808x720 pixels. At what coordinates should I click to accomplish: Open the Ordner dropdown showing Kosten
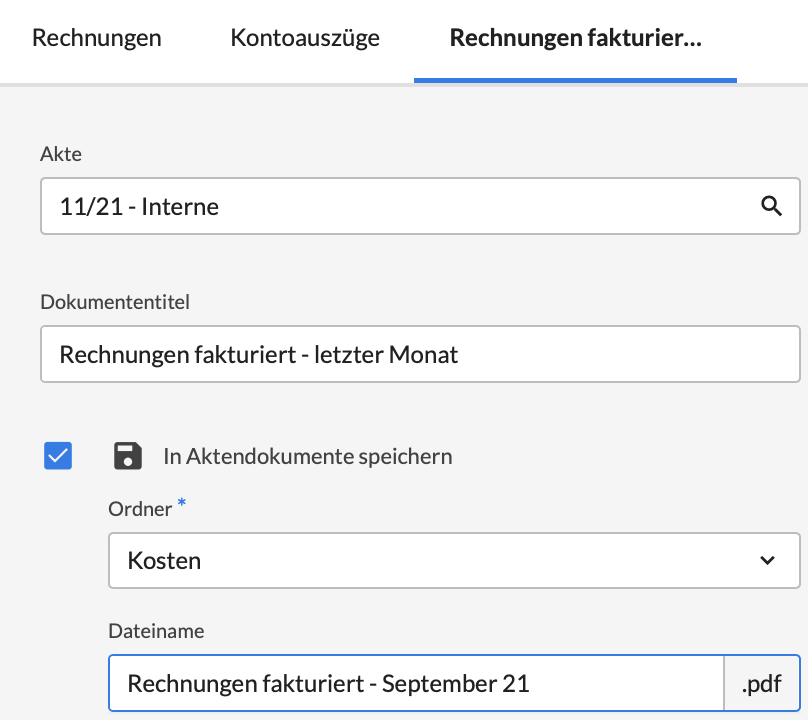tap(454, 560)
